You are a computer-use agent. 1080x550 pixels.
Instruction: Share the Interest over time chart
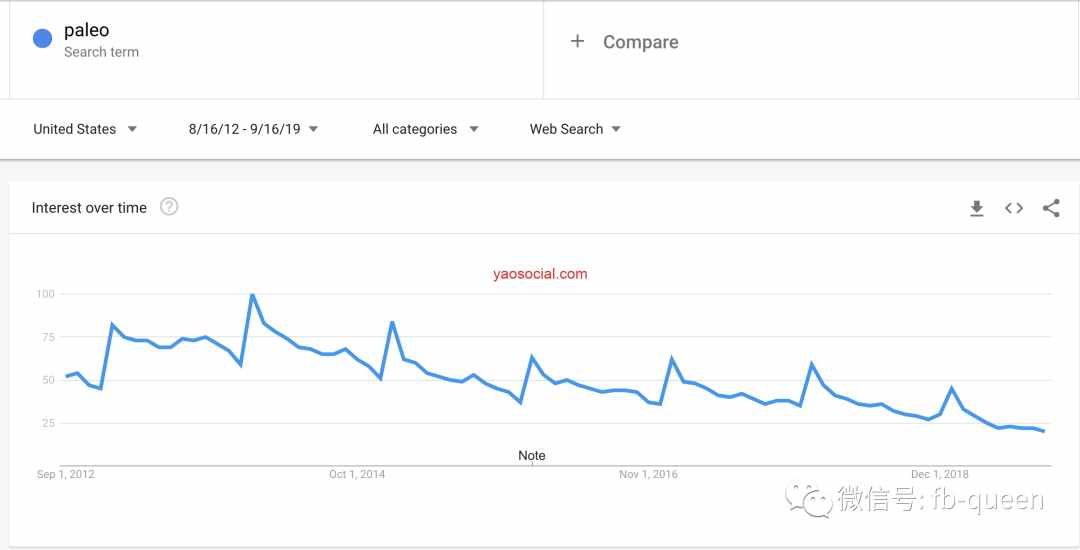coord(1051,208)
